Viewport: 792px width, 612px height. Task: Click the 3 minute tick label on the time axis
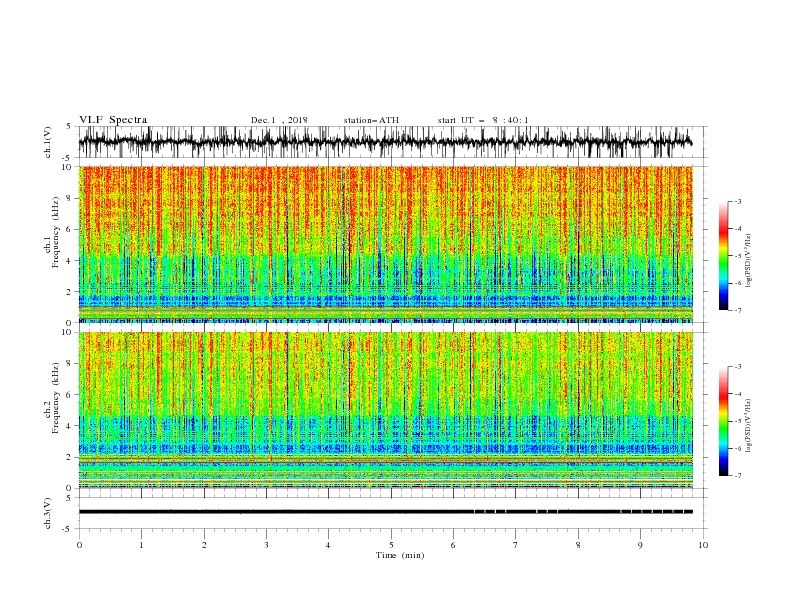[266, 545]
